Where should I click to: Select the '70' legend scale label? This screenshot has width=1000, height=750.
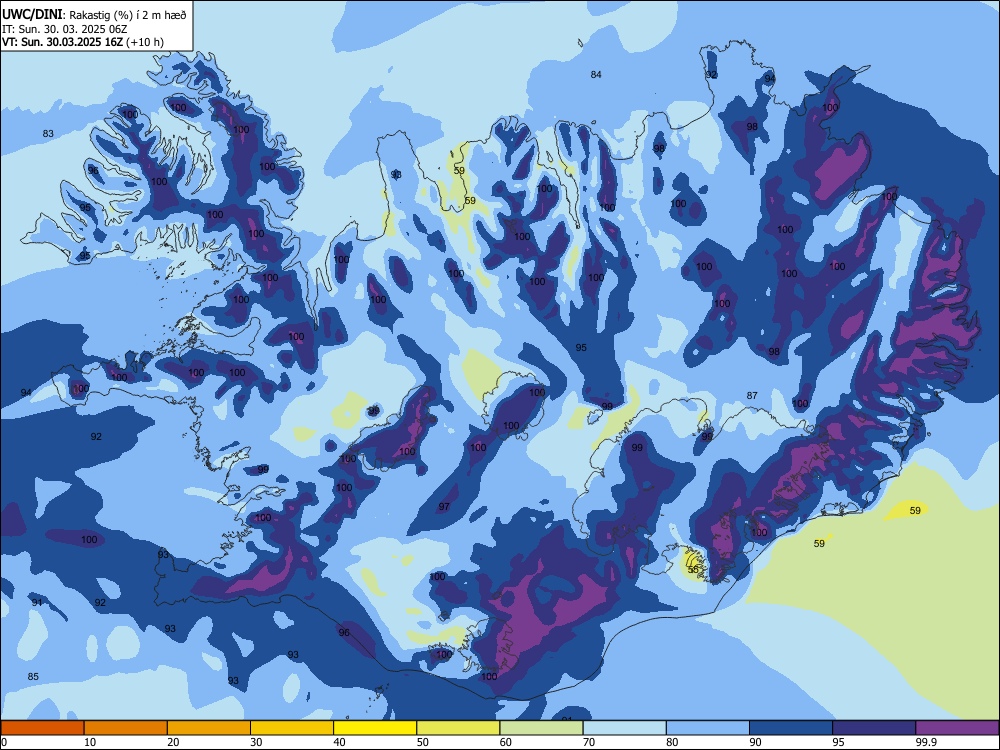tap(589, 742)
